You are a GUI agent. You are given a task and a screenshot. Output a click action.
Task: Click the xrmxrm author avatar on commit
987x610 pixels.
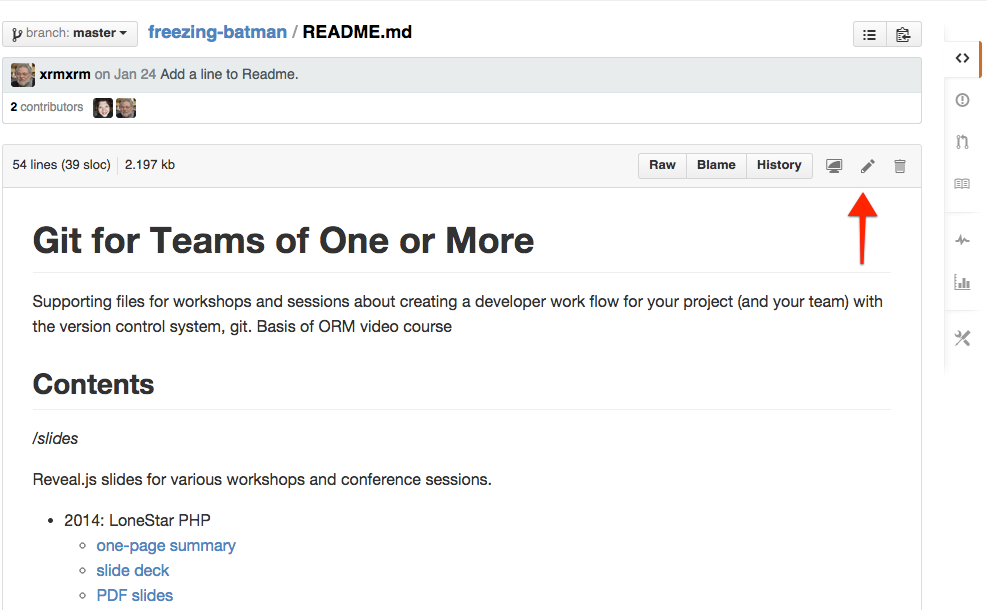(23, 74)
